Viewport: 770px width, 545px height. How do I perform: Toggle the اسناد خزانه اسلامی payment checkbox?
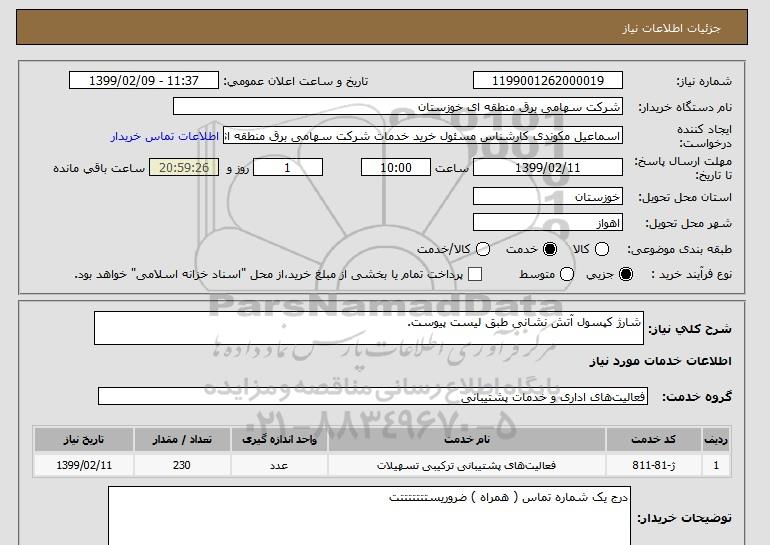pos(475,274)
